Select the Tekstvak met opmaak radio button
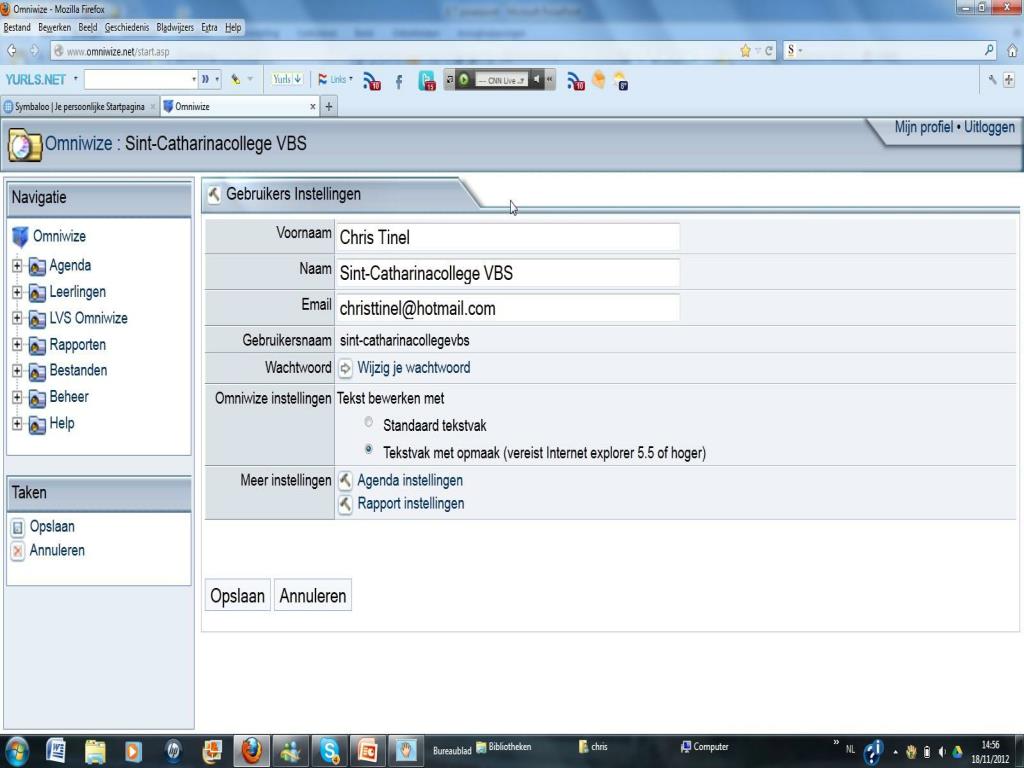The width and height of the screenshot is (1024, 768). pyautogui.click(x=369, y=449)
